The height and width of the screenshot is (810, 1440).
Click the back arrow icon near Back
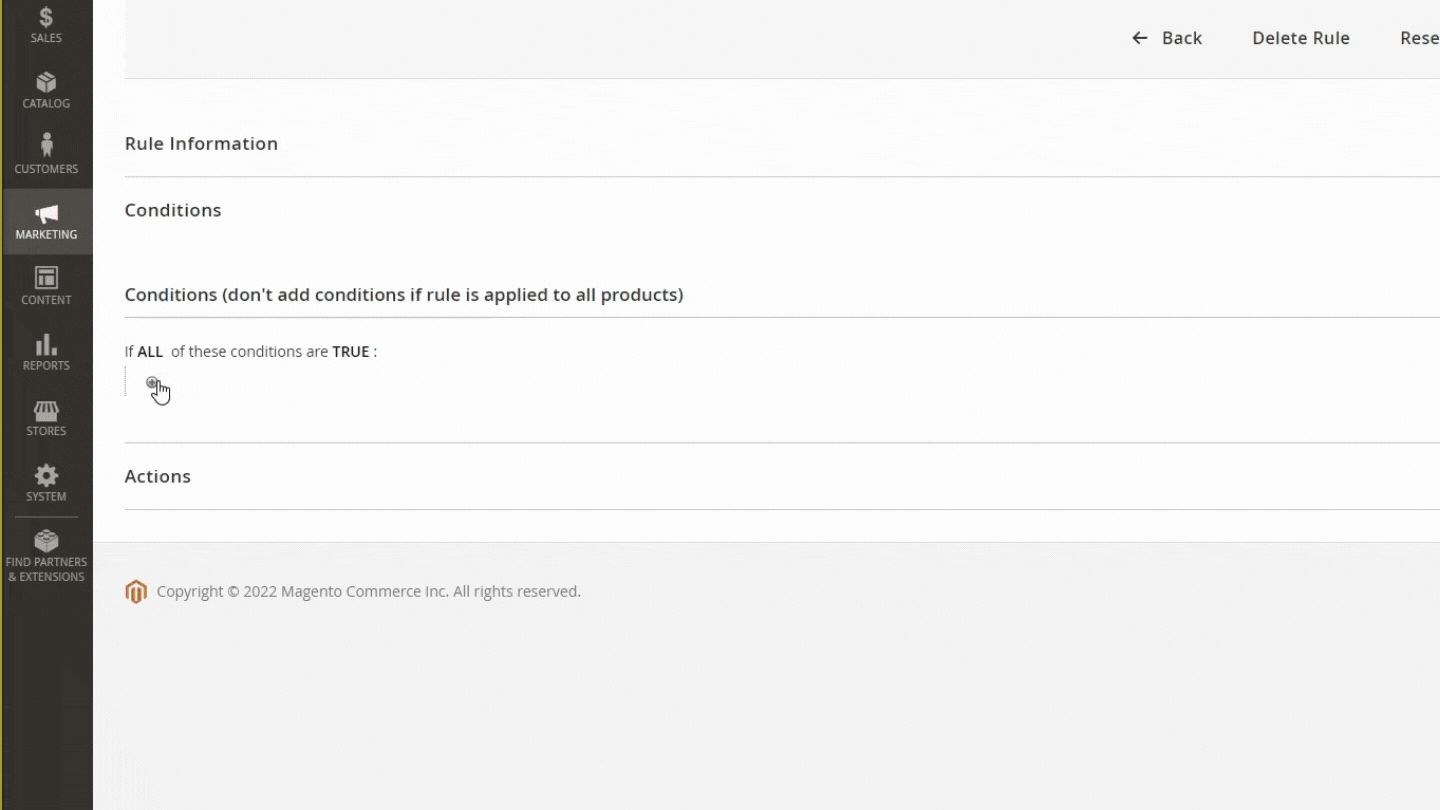[x=1139, y=38]
